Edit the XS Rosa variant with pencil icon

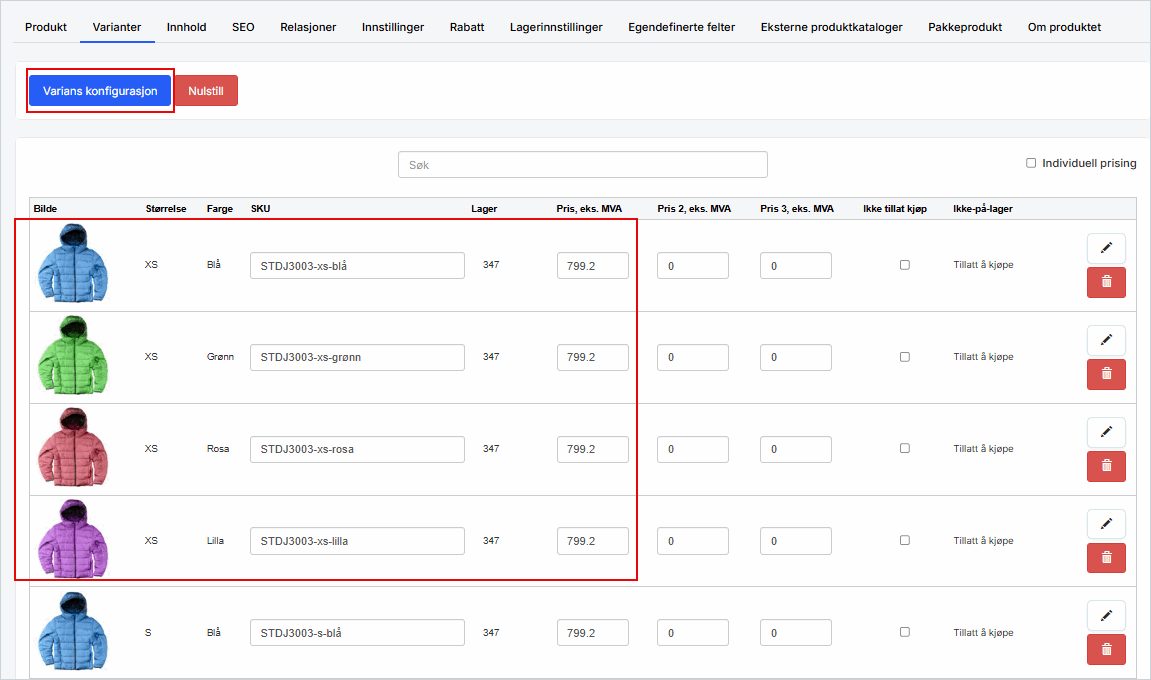coord(1106,432)
